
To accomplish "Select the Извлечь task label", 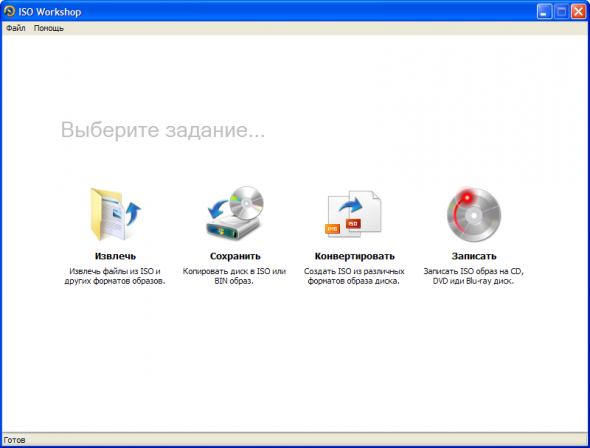I will click(115, 256).
